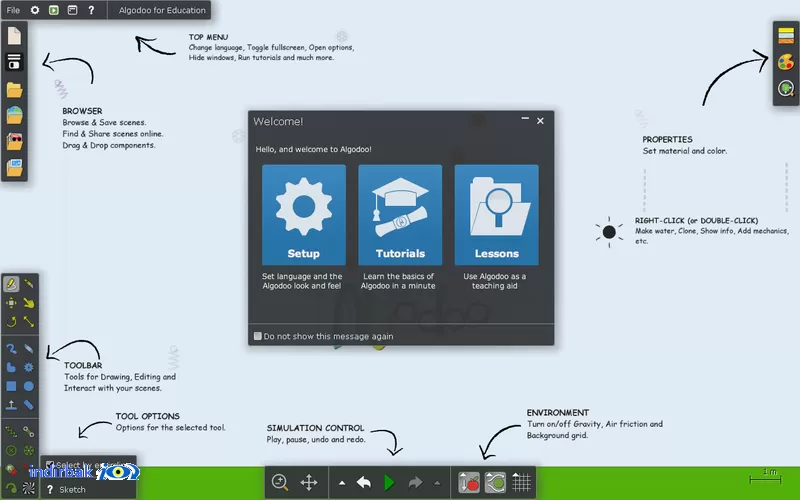Open the Lessons tile
This screenshot has width=800, height=500.
[496, 215]
